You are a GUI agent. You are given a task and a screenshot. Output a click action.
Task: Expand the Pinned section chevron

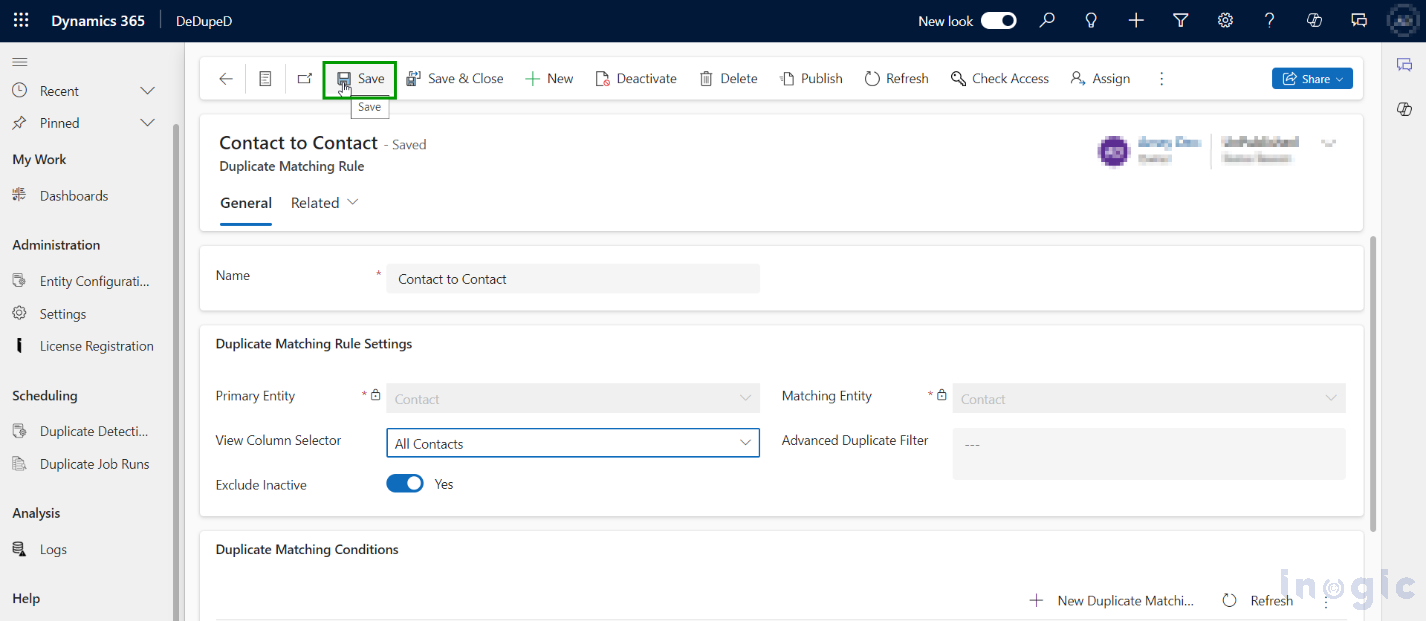148,123
